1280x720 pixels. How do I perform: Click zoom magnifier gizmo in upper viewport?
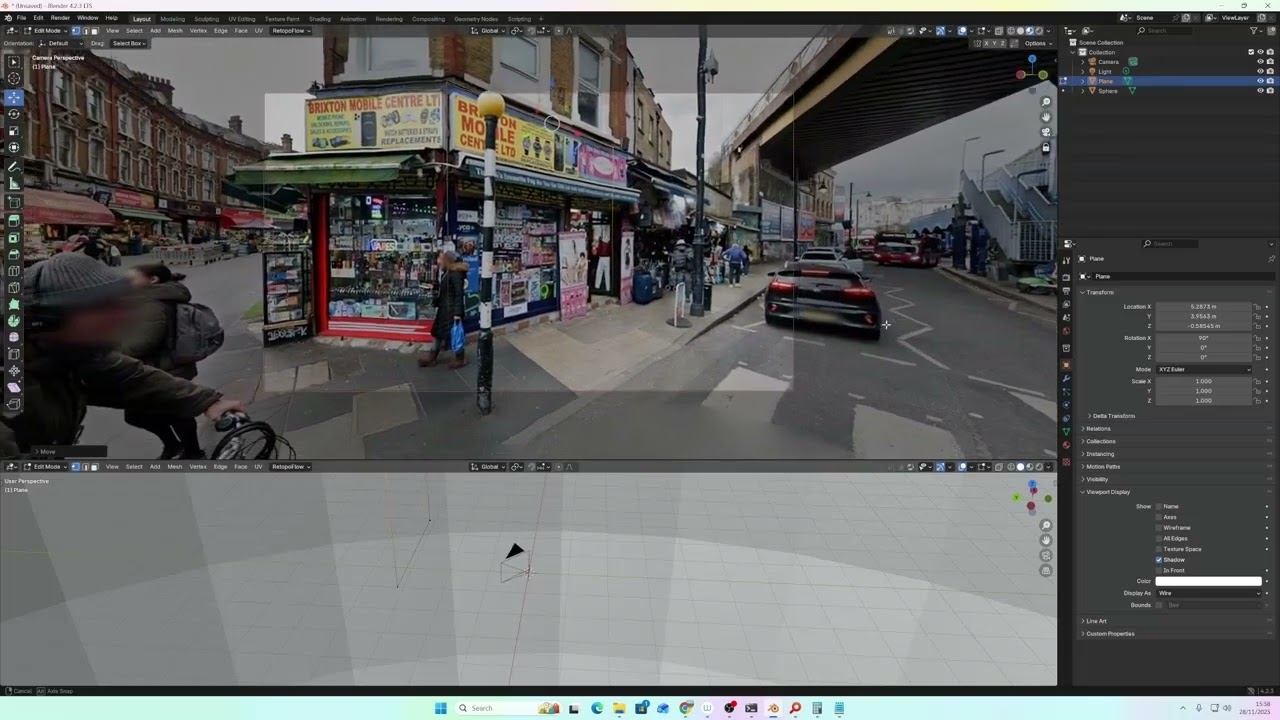click(1046, 102)
